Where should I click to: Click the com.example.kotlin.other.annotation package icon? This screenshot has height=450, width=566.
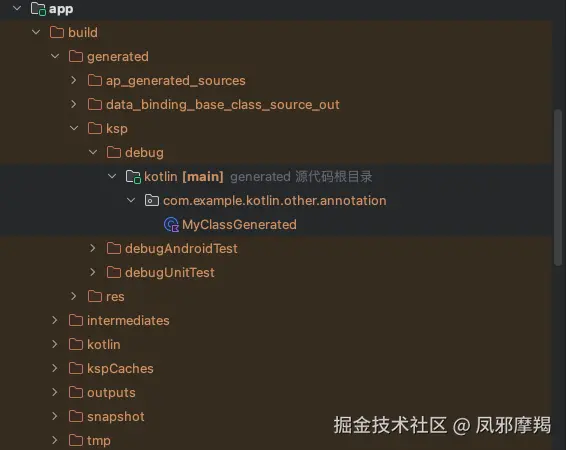(x=152, y=200)
